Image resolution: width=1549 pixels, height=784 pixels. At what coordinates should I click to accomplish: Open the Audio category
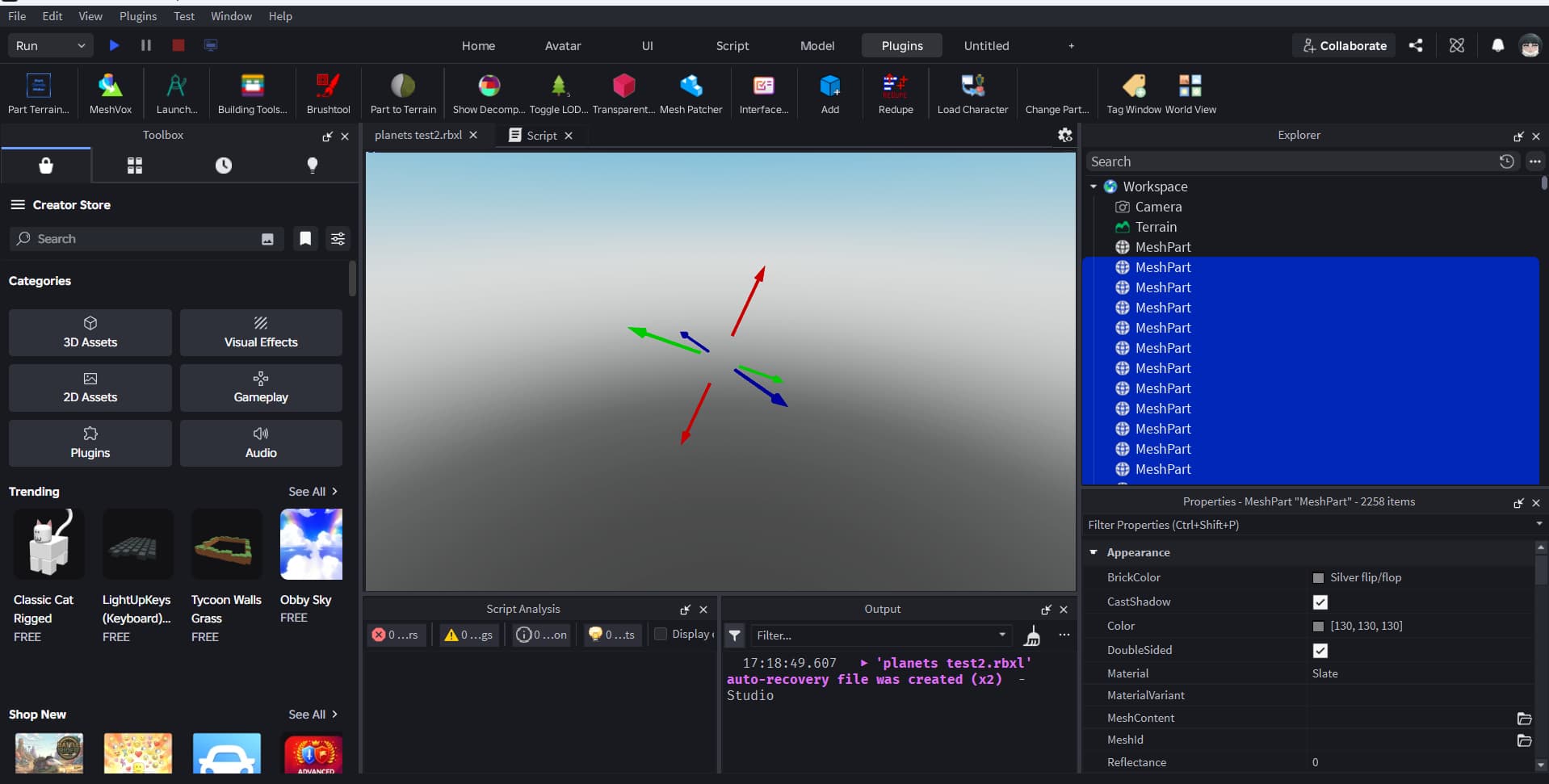click(x=261, y=443)
